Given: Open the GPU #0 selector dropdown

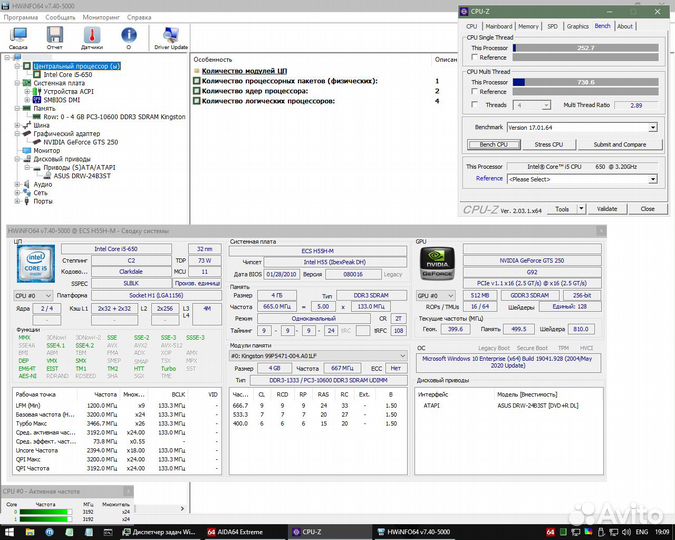Looking at the screenshot, I should [435, 295].
